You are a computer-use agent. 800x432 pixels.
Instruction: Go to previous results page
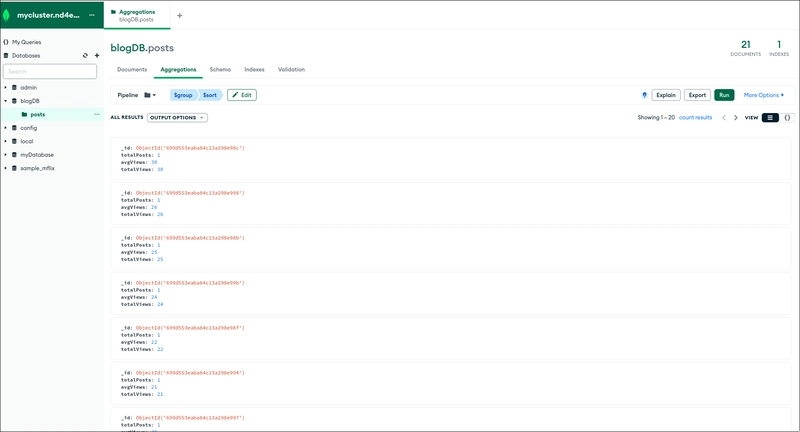724,118
